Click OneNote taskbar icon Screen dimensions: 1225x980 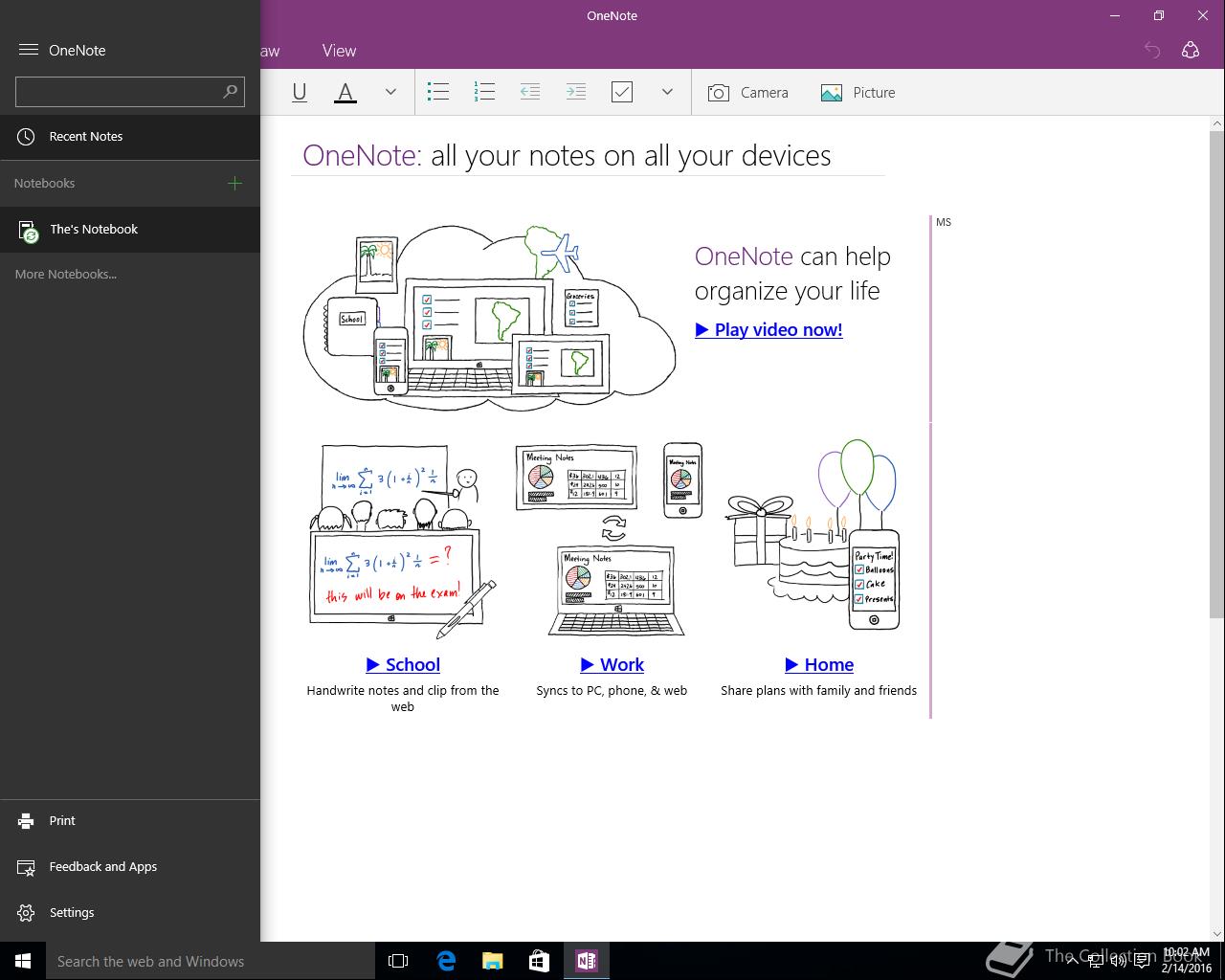[x=587, y=961]
